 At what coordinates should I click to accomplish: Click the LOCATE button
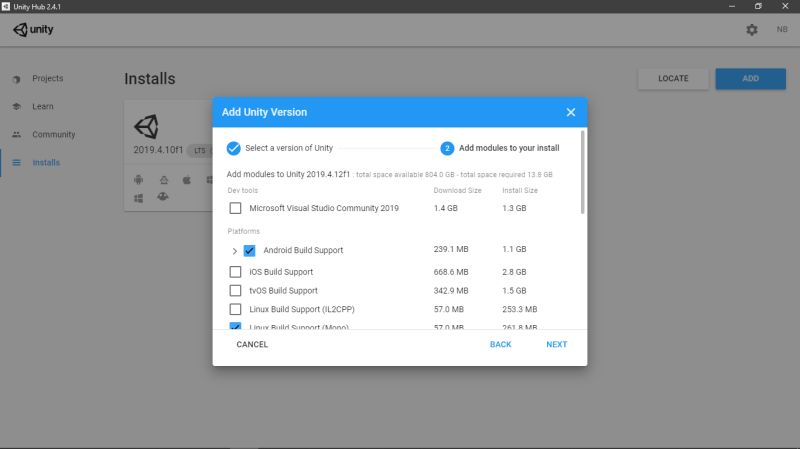click(673, 79)
